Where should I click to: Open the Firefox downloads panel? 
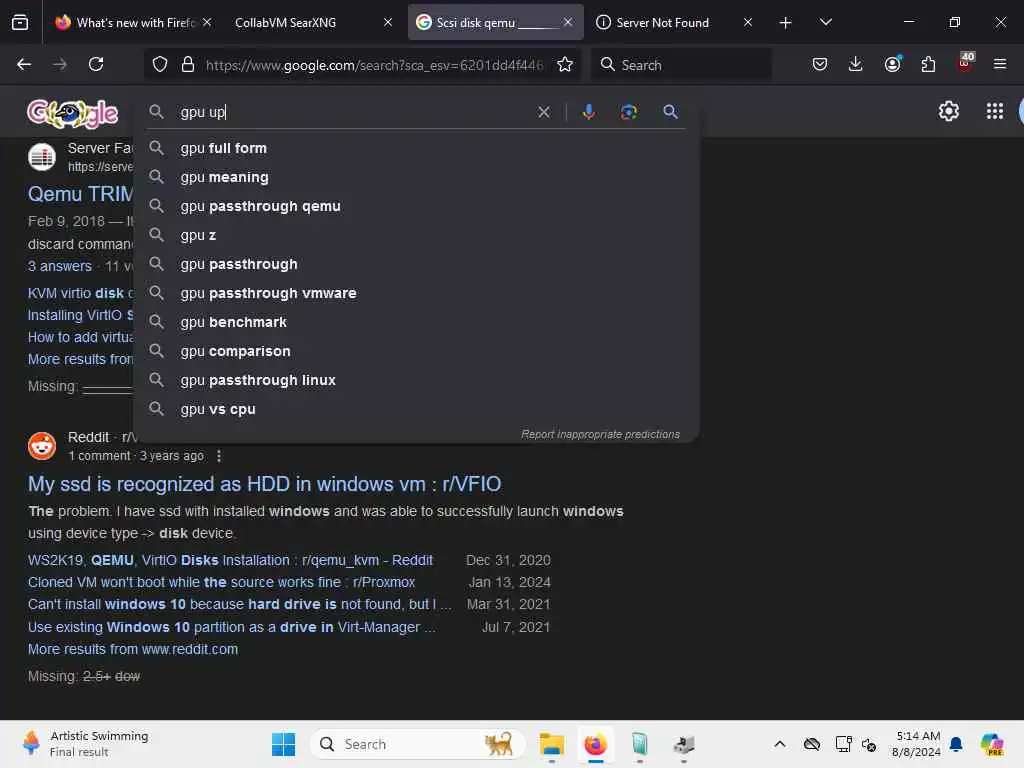pyautogui.click(x=856, y=64)
